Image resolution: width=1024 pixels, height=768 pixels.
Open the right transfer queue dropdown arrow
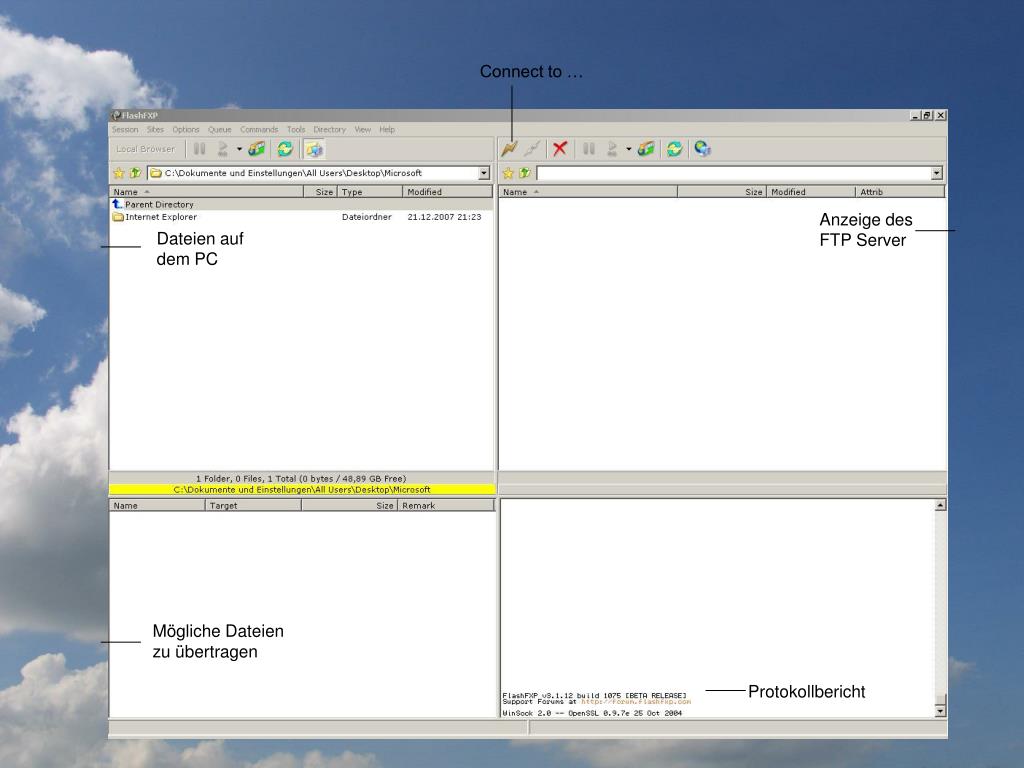[x=628, y=149]
